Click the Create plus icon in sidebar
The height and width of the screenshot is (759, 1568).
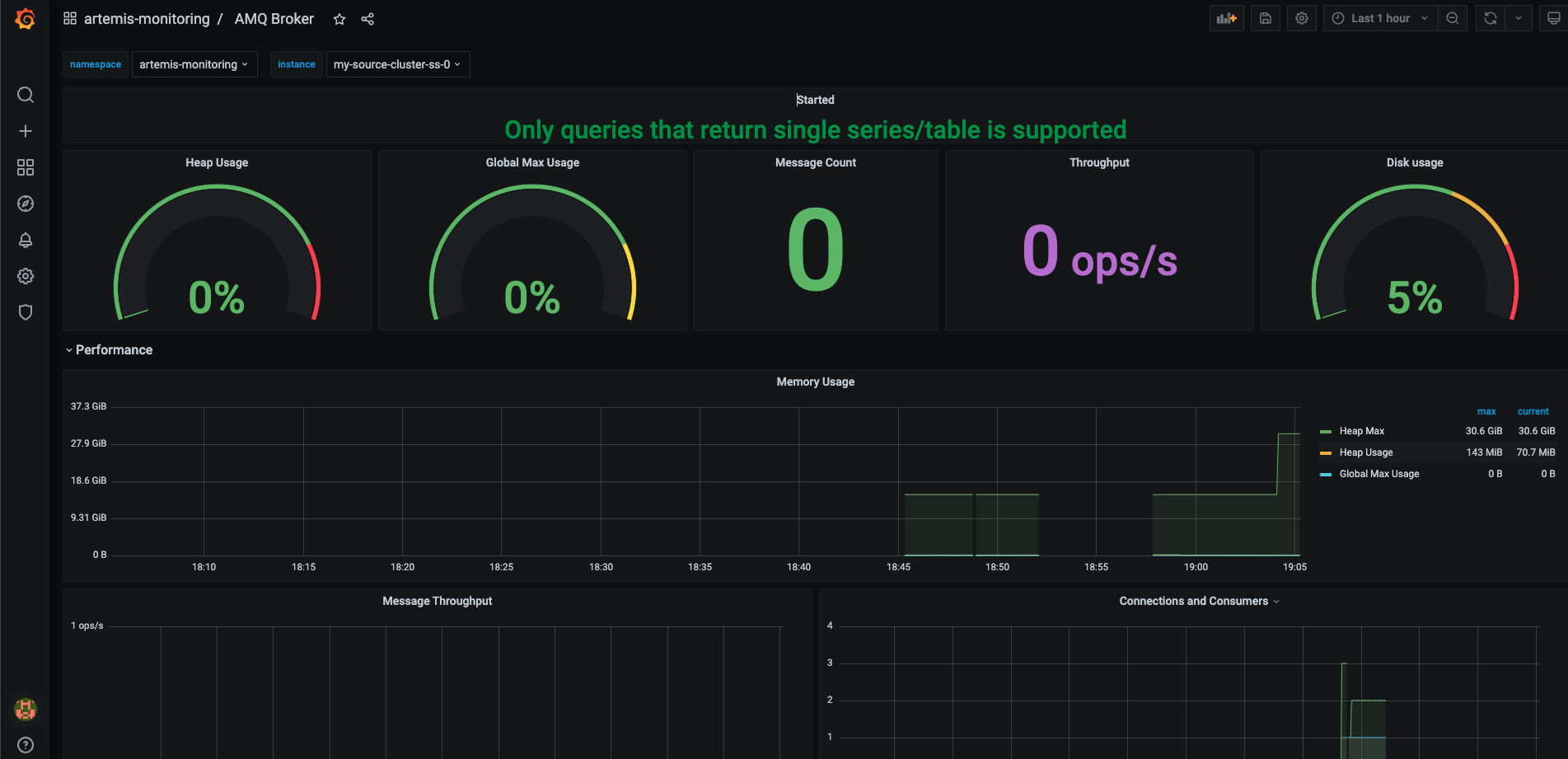coord(26,131)
